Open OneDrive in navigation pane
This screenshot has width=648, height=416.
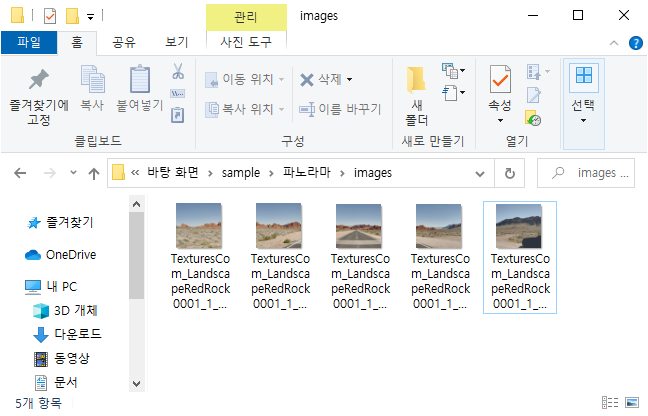(x=61, y=255)
